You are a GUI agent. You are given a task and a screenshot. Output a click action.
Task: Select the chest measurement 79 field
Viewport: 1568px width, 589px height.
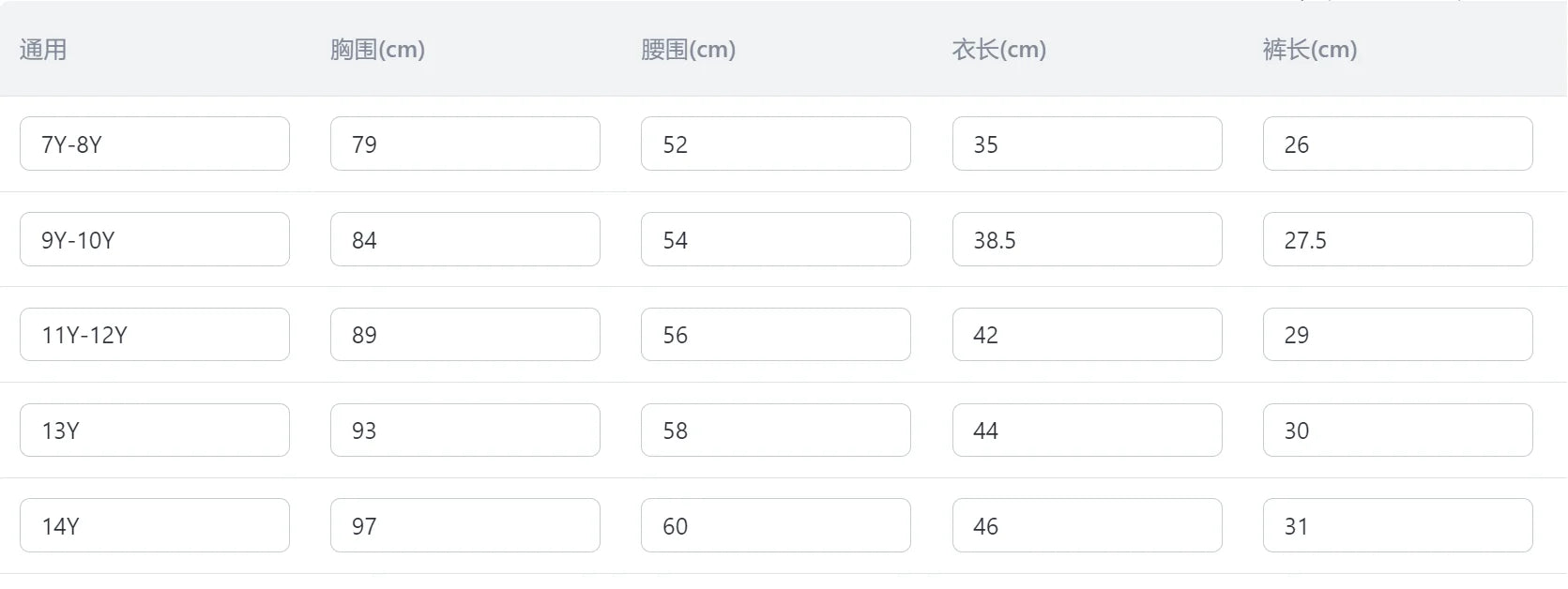[464, 143]
